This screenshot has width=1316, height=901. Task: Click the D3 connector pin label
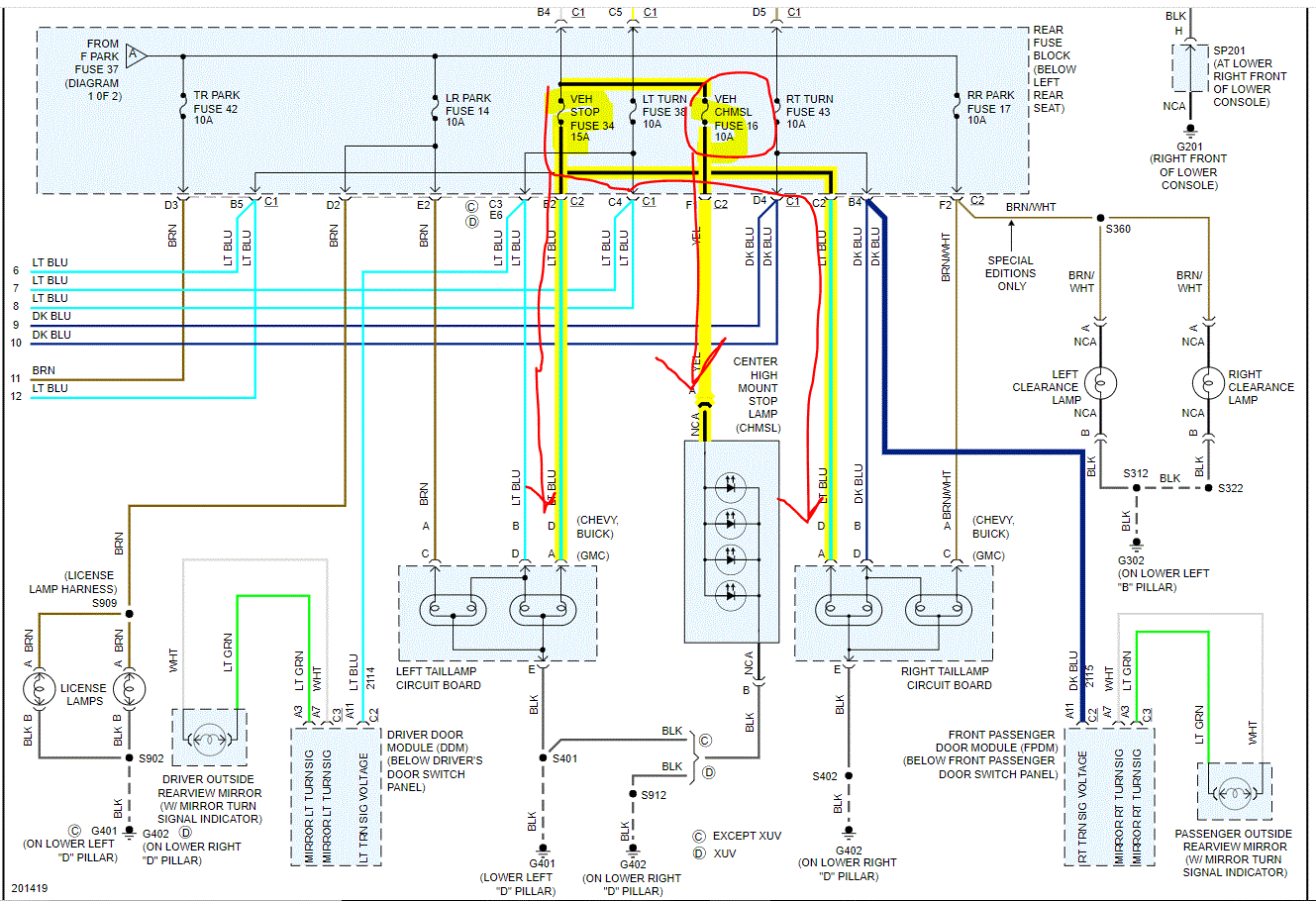171,205
